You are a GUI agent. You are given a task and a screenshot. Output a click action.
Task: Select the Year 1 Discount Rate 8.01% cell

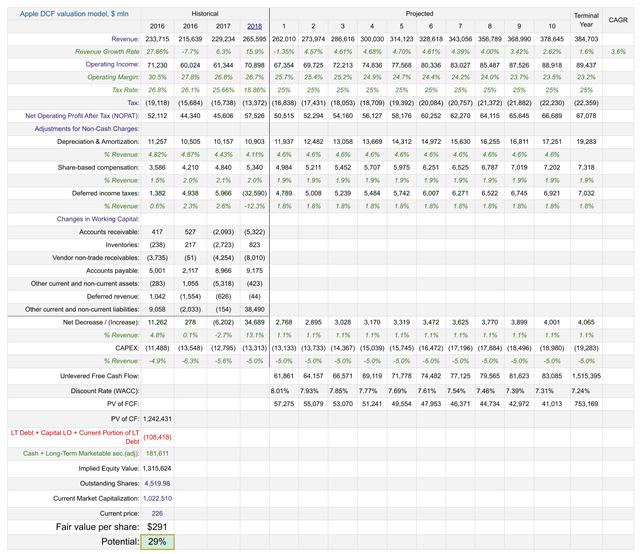280,391
